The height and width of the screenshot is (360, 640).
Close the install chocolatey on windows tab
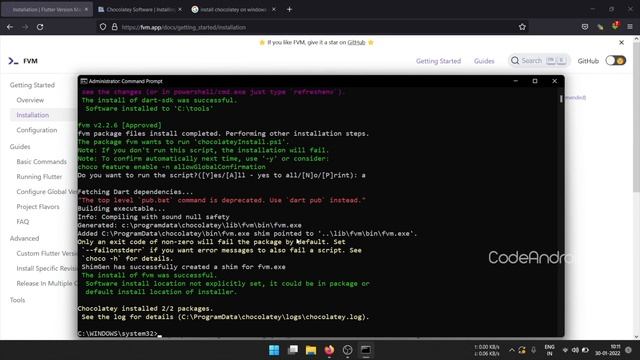[x=273, y=9]
